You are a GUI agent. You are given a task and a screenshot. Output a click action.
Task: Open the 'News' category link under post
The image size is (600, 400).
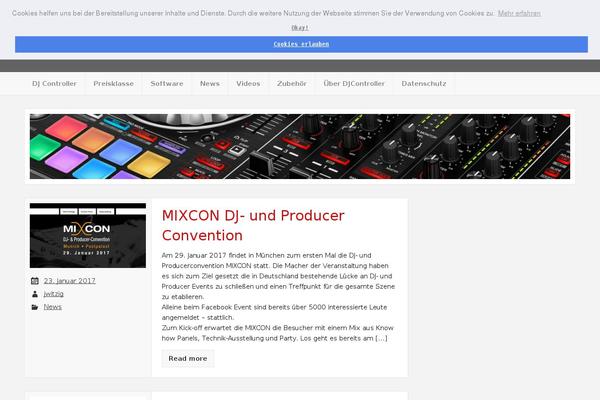click(52, 307)
